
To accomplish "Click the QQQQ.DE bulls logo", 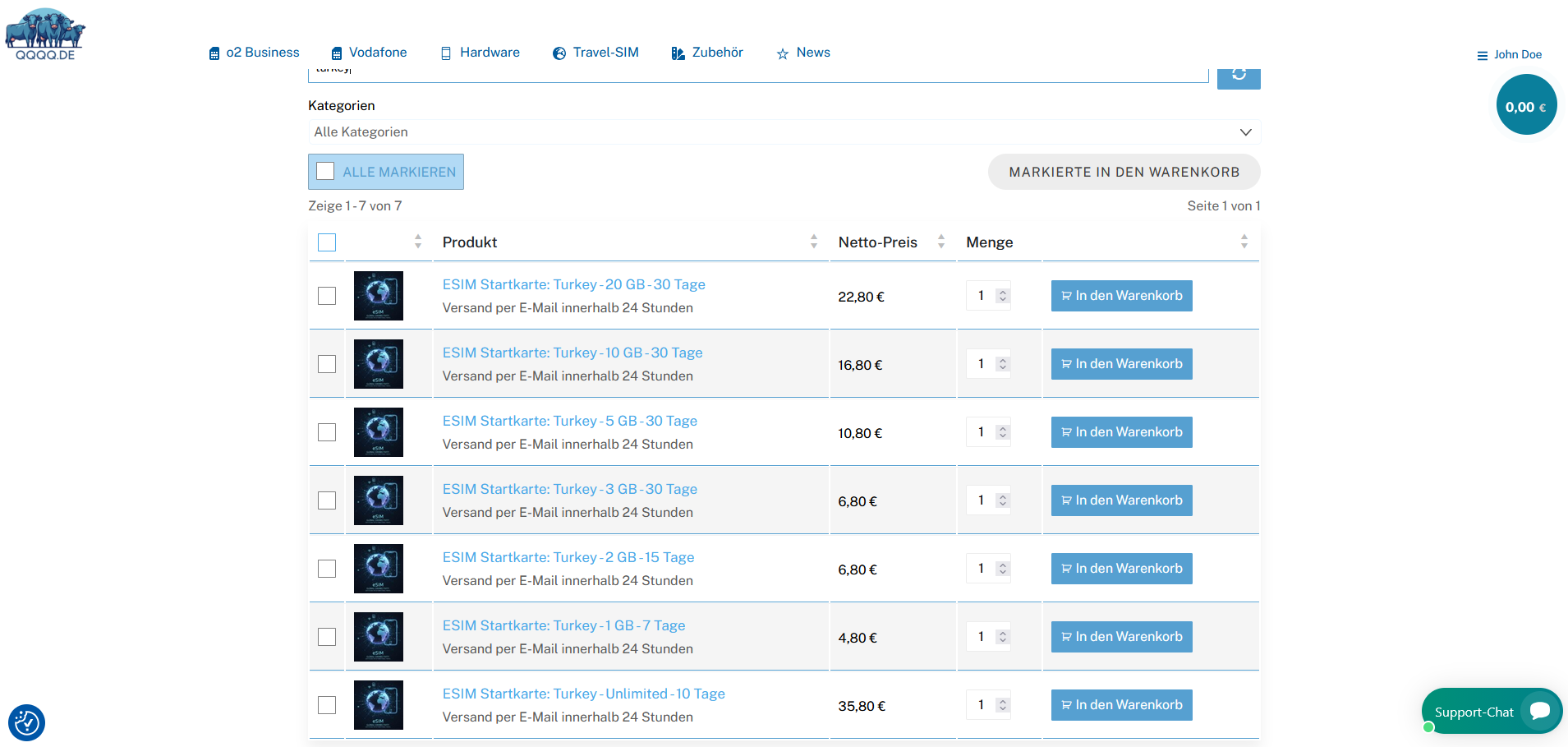I will 45,34.
